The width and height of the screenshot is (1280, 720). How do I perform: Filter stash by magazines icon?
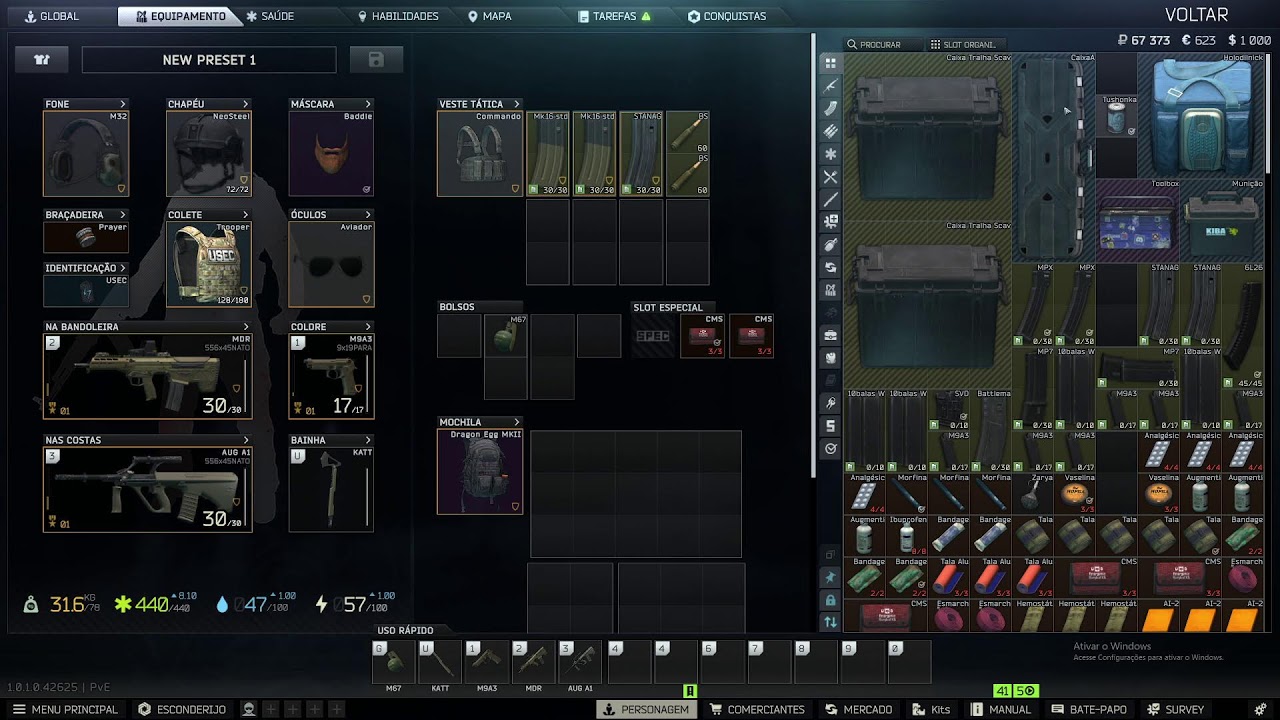point(830,109)
